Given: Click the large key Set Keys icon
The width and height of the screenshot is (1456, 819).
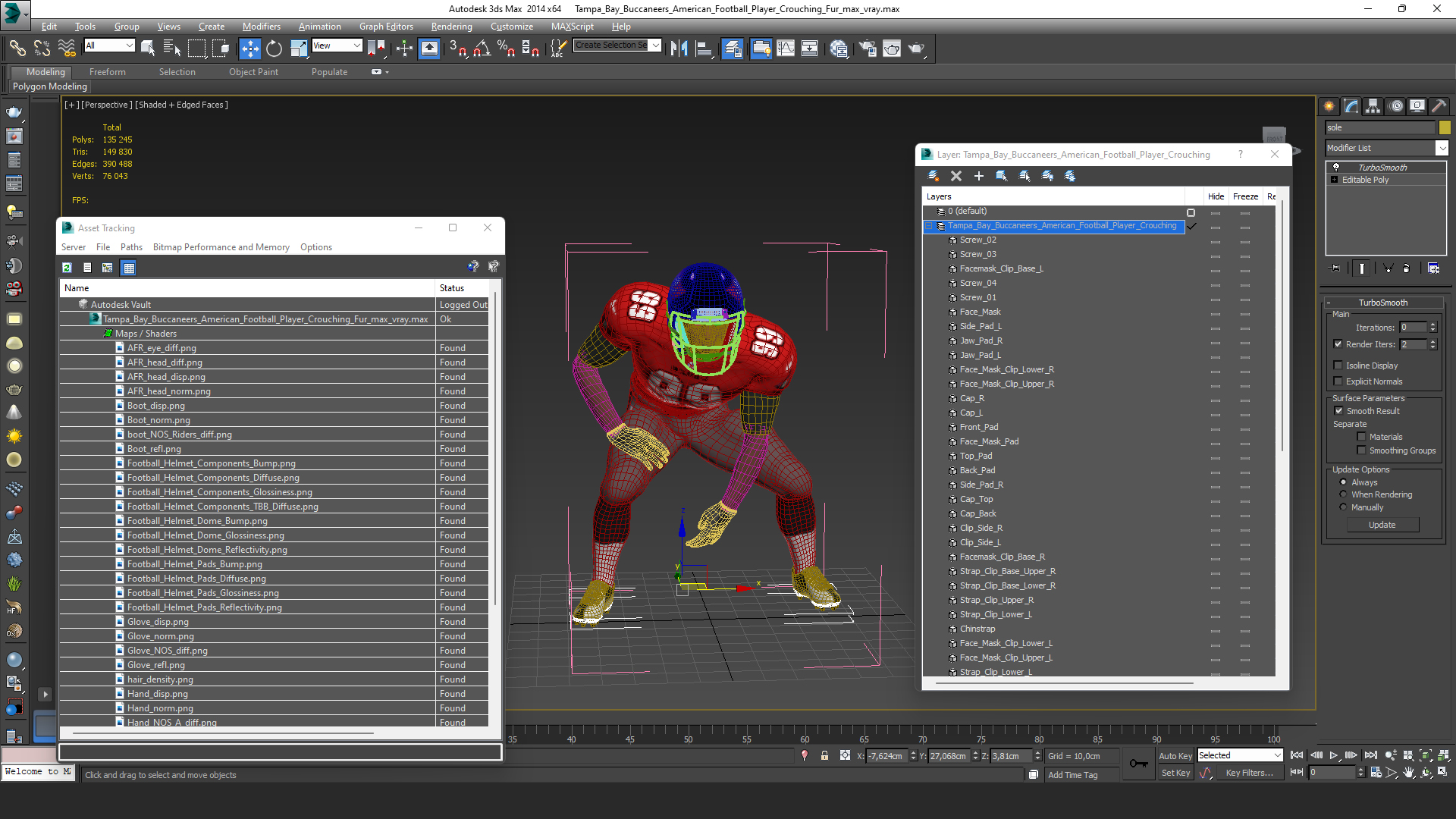Looking at the screenshot, I should (1138, 764).
